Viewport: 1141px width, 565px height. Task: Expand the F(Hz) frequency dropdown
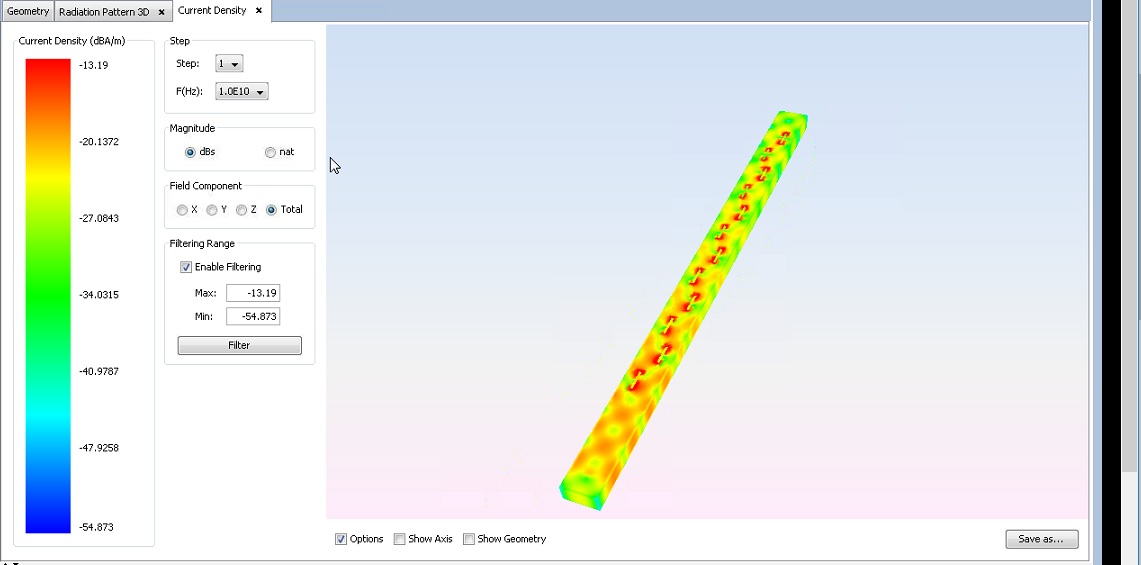click(242, 92)
